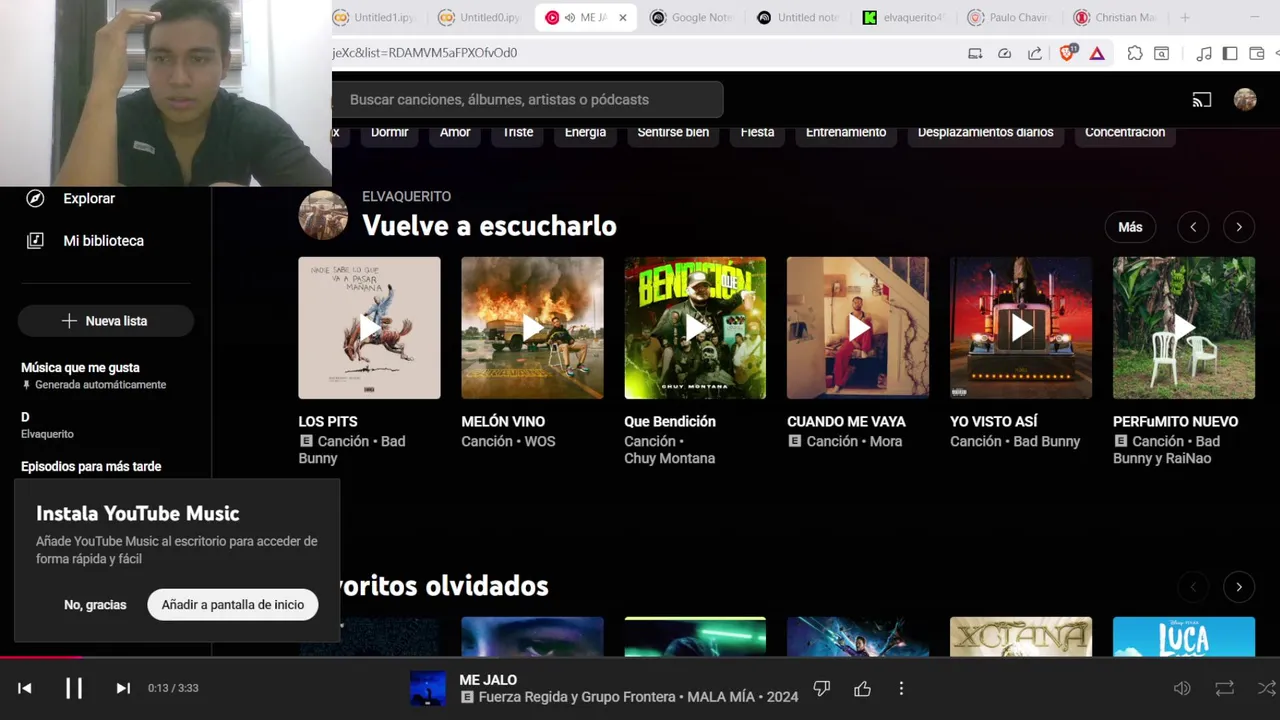Image resolution: width=1280 pixels, height=720 pixels.
Task: Play YO VISTO ASÍ cover
Action: coord(1021,328)
